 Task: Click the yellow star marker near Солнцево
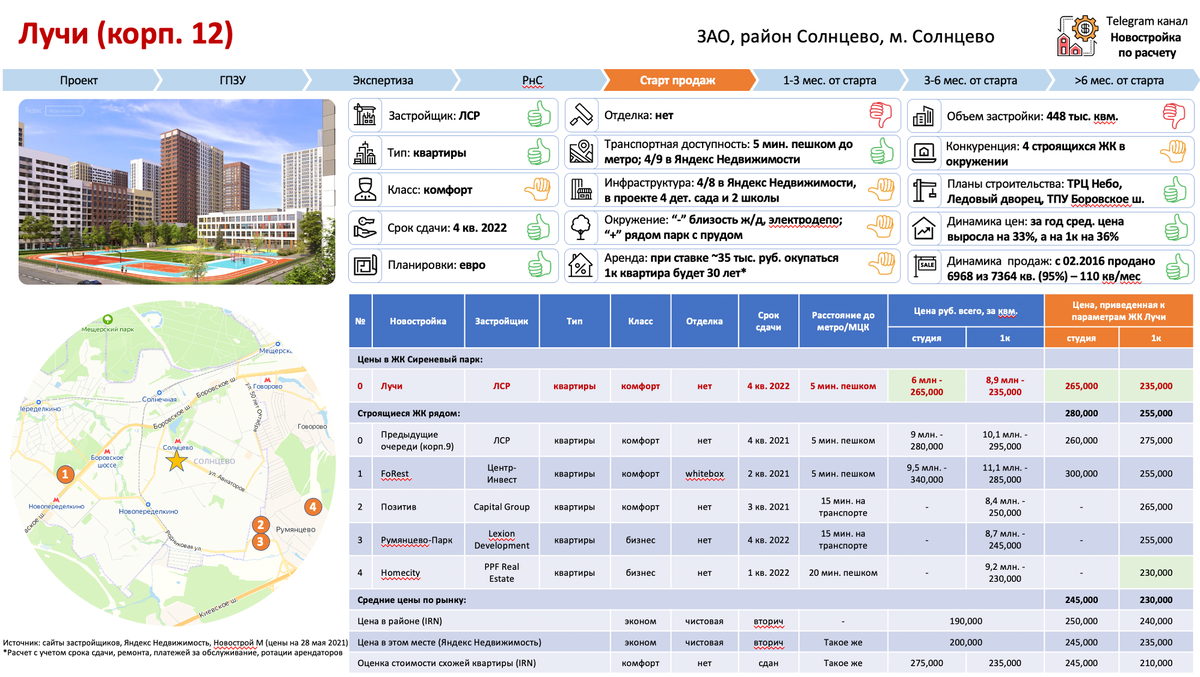tap(177, 460)
